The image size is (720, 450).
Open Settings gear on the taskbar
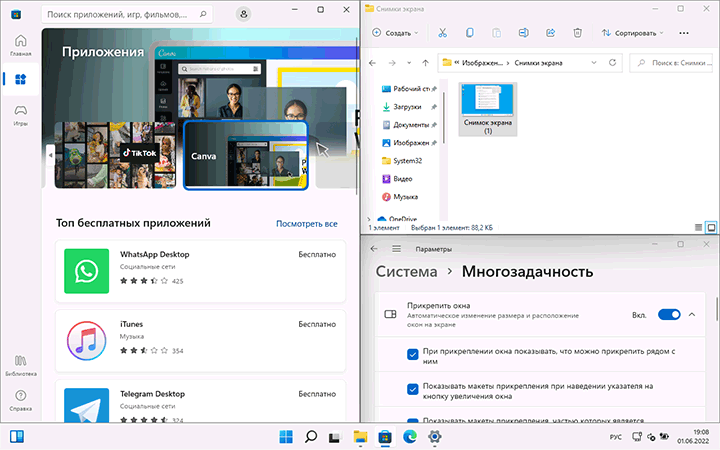434,436
